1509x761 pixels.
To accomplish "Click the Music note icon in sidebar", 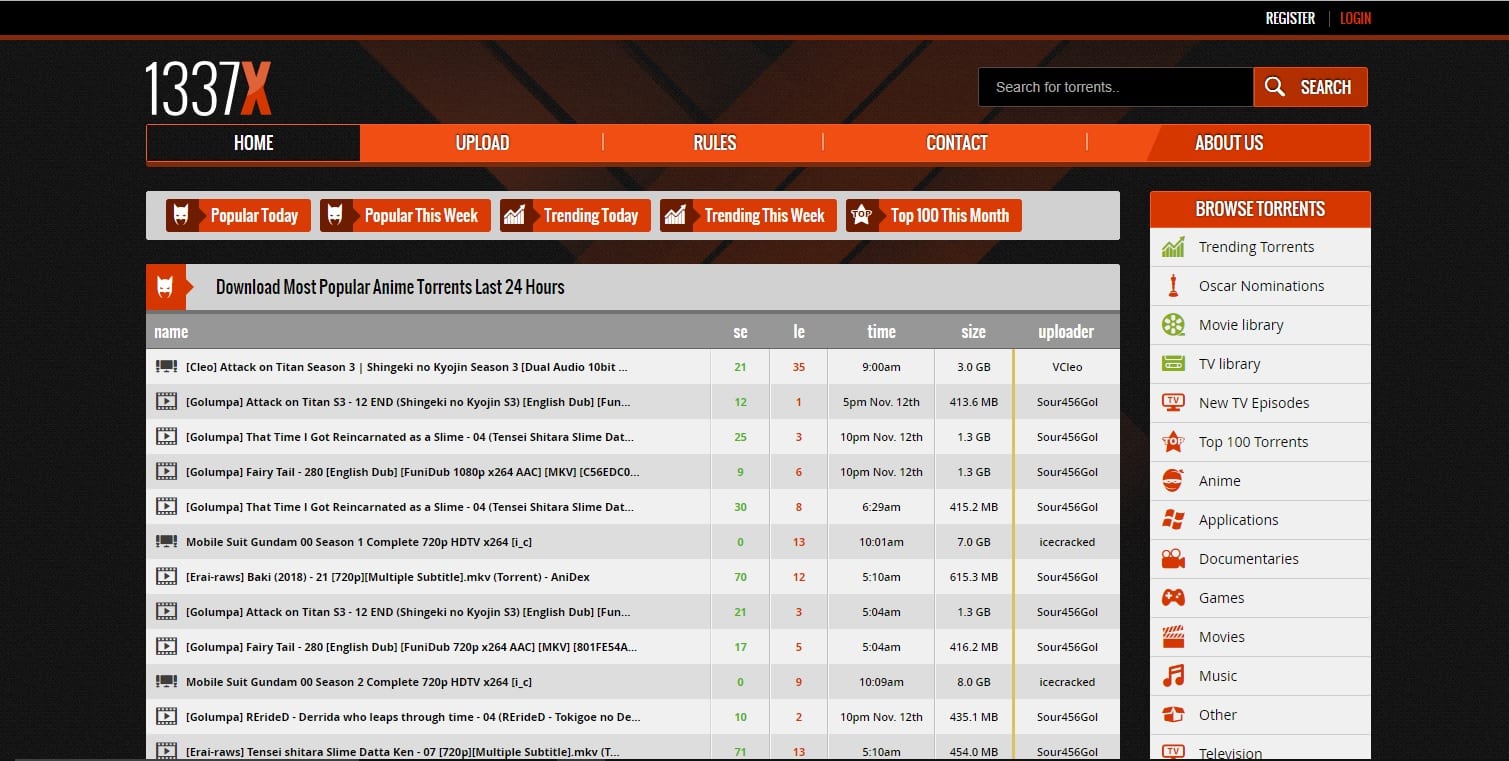I will point(1173,676).
